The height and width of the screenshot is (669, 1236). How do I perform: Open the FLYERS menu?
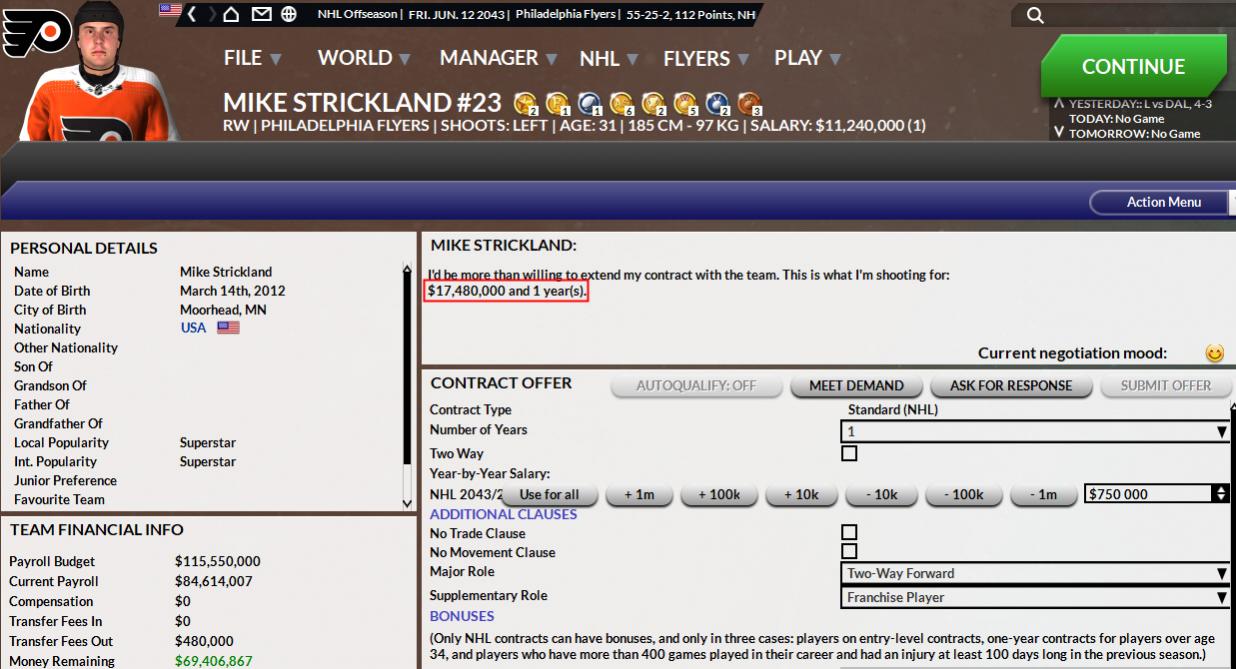coord(706,58)
